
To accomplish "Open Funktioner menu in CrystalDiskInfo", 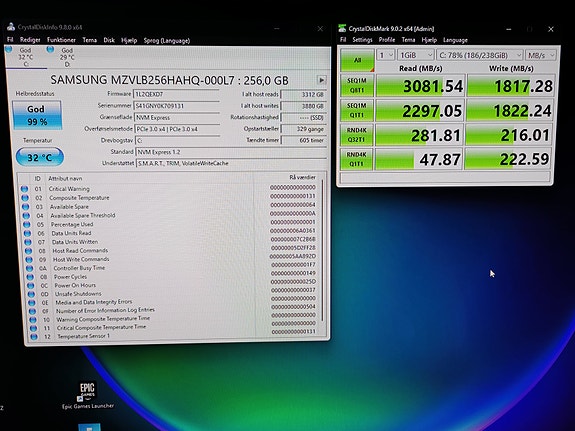I will [x=61, y=40].
